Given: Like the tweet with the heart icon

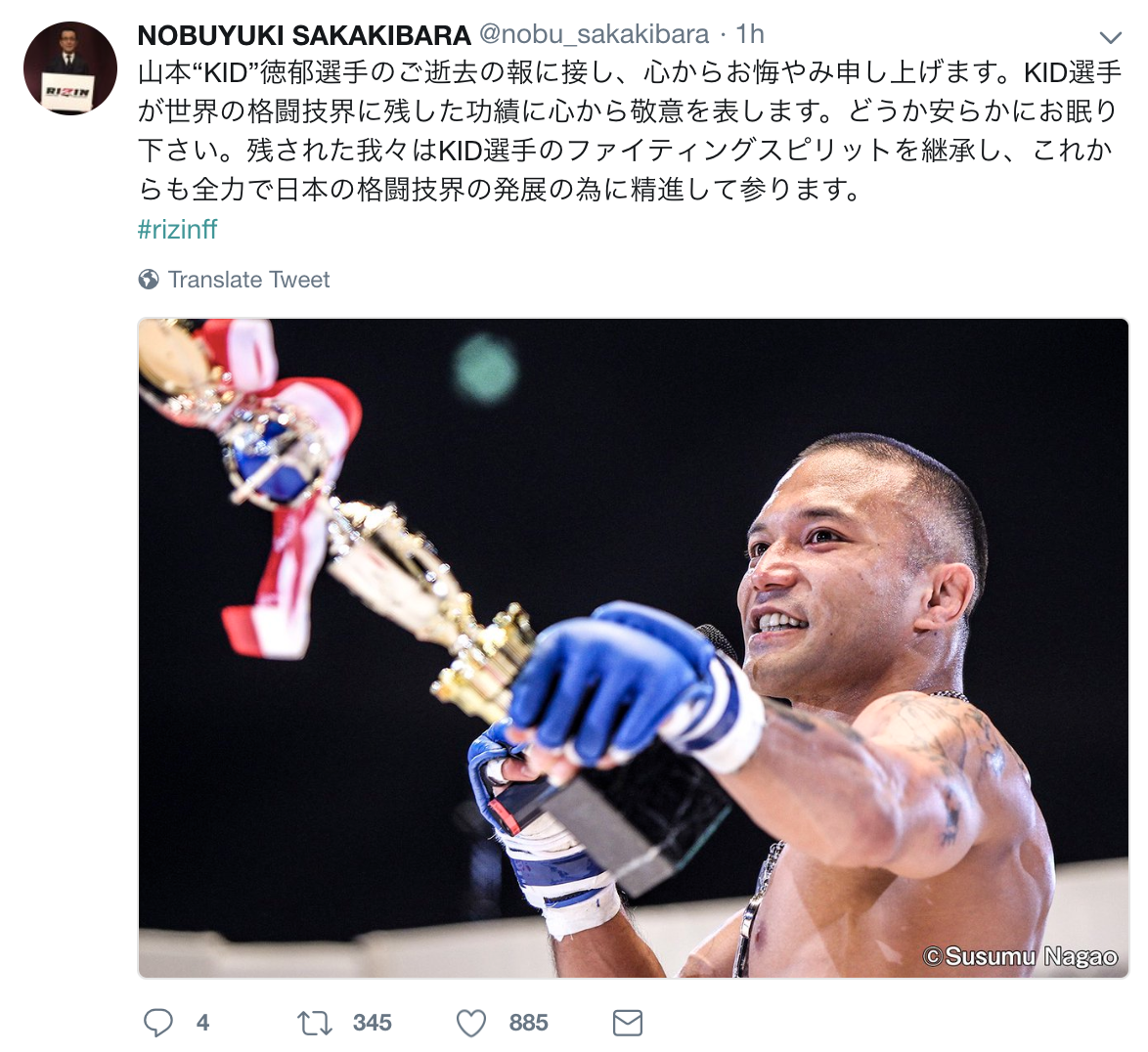Looking at the screenshot, I should [471, 1023].
